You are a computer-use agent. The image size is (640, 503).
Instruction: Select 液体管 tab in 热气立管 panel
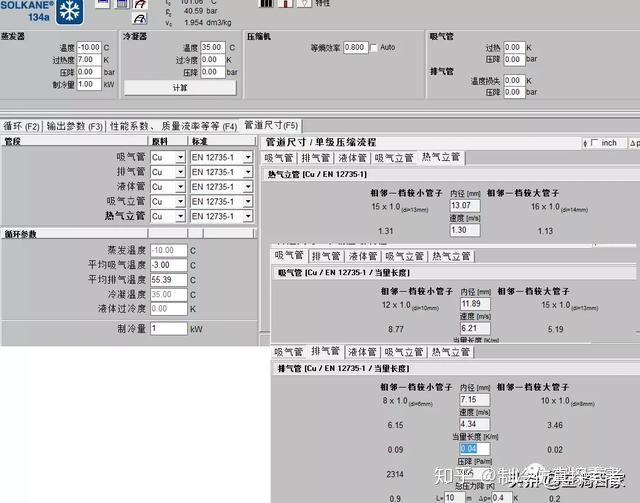coord(352,158)
